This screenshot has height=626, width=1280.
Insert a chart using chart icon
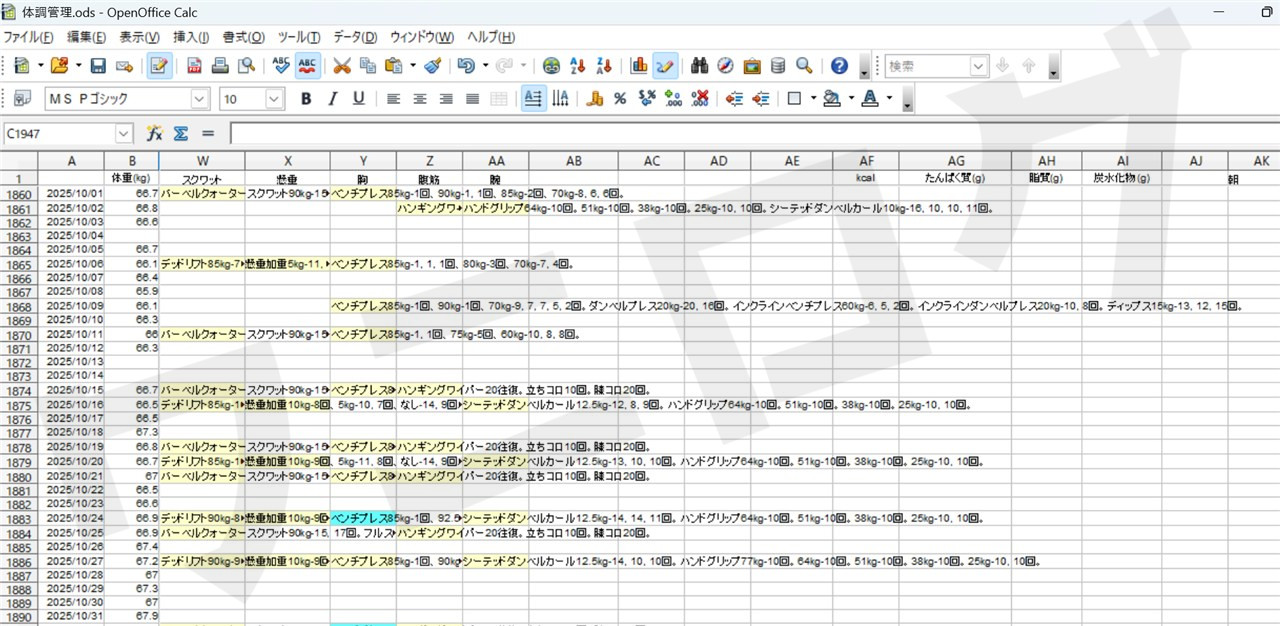(x=639, y=66)
